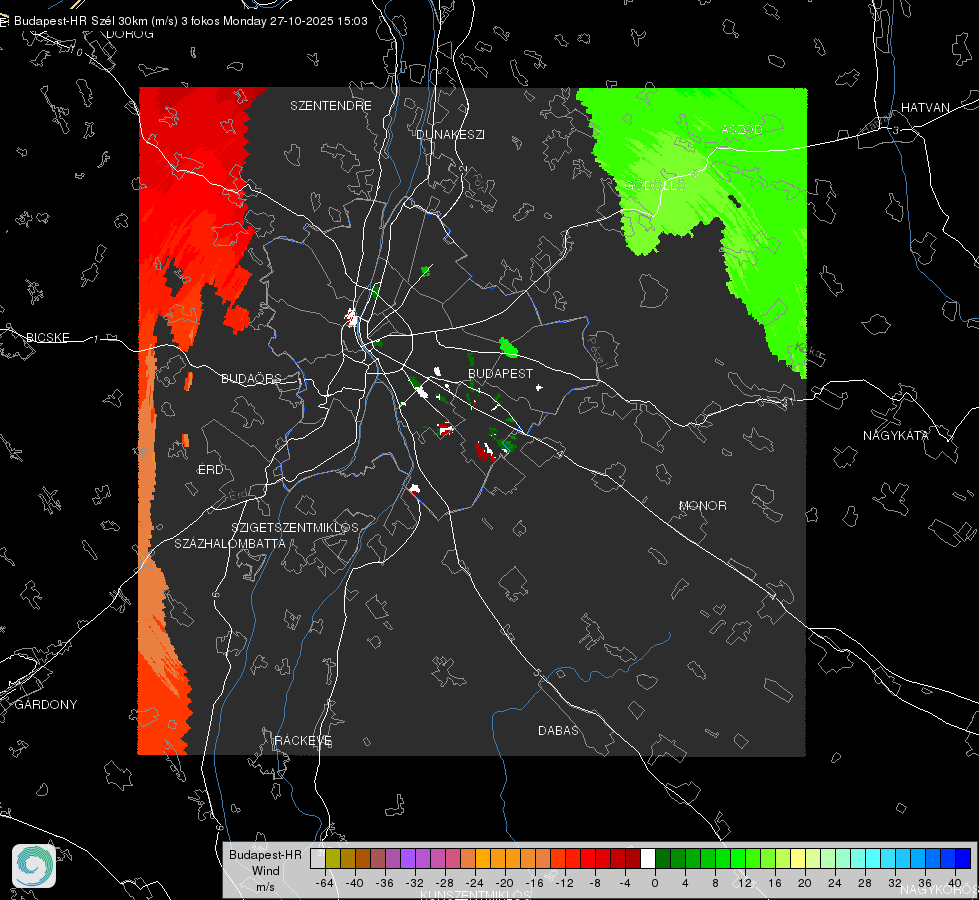The image size is (979, 900).
Task: Click the -24 legend value
Action: (475, 883)
